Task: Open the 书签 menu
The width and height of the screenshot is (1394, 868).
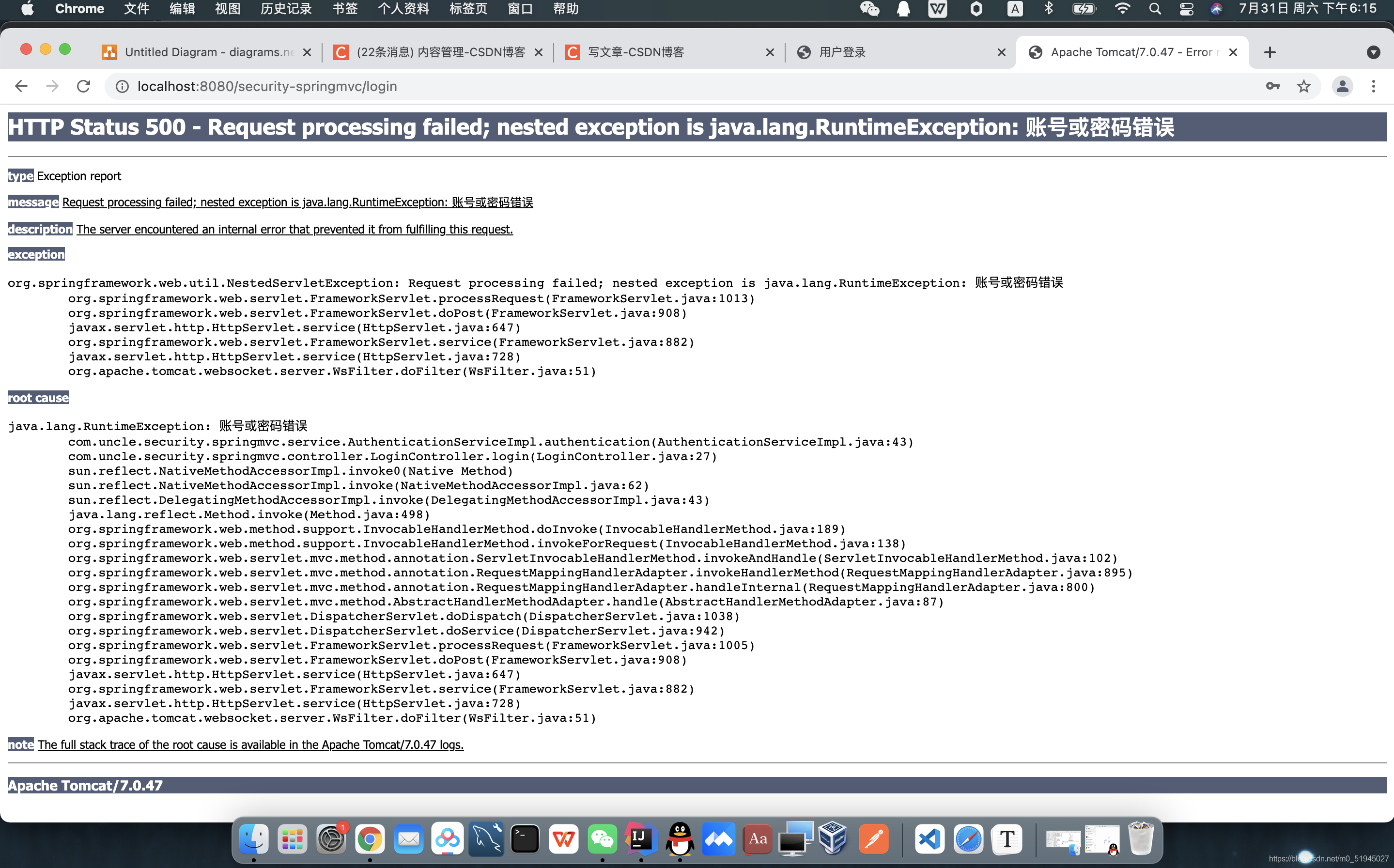Action: click(344, 9)
